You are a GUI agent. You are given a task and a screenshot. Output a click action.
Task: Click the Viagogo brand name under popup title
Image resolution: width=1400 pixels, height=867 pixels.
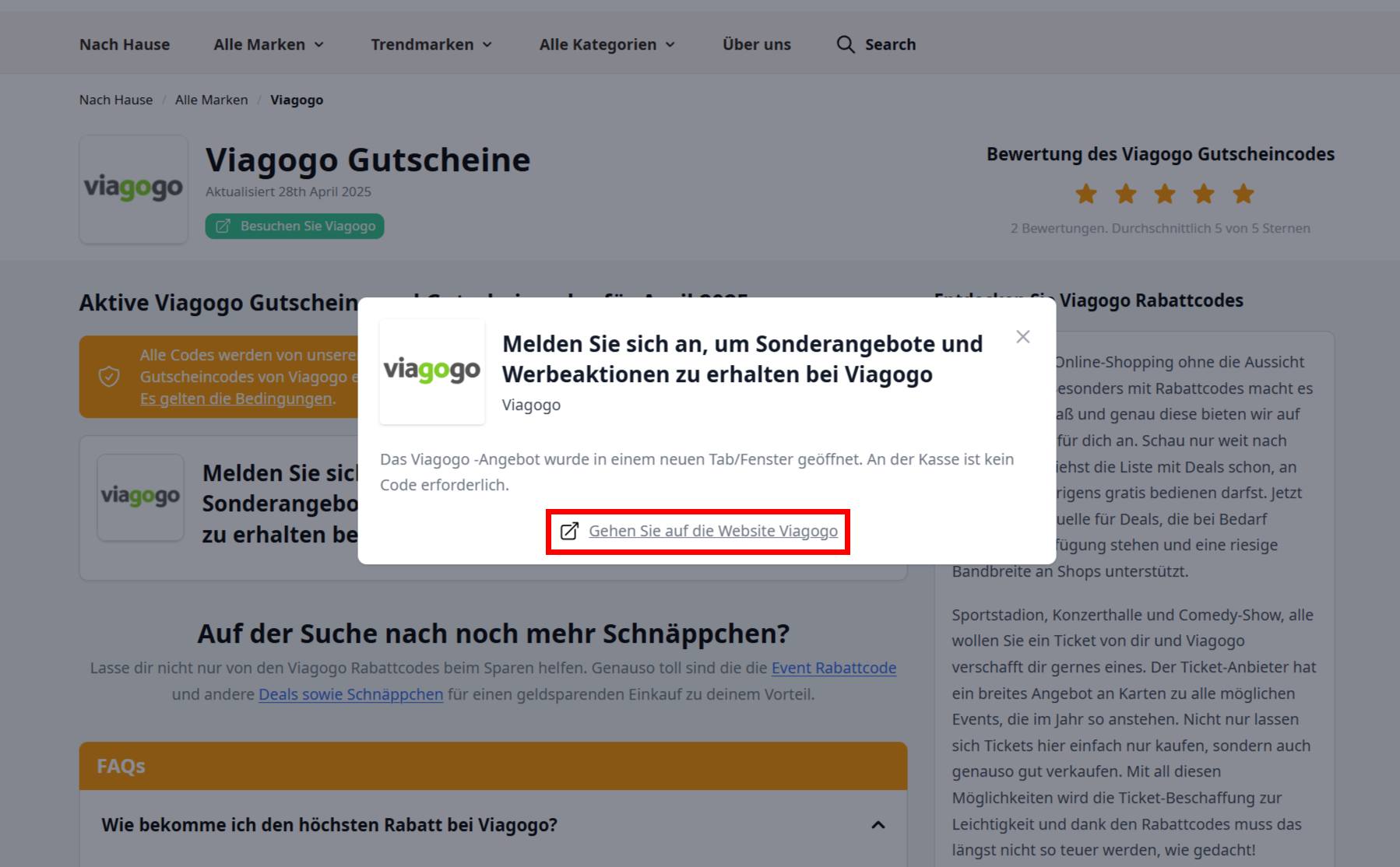click(531, 405)
